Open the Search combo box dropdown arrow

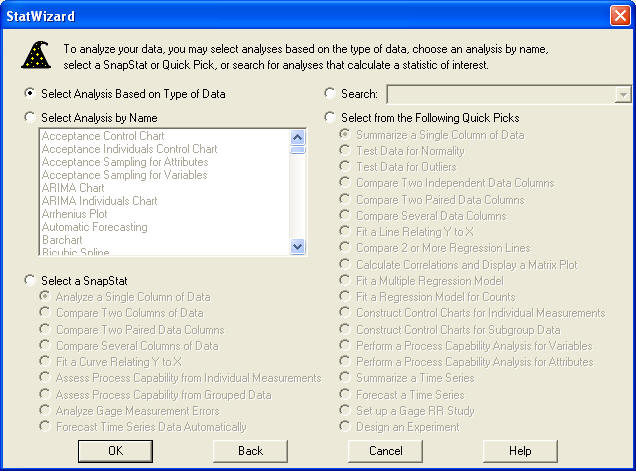[623, 94]
